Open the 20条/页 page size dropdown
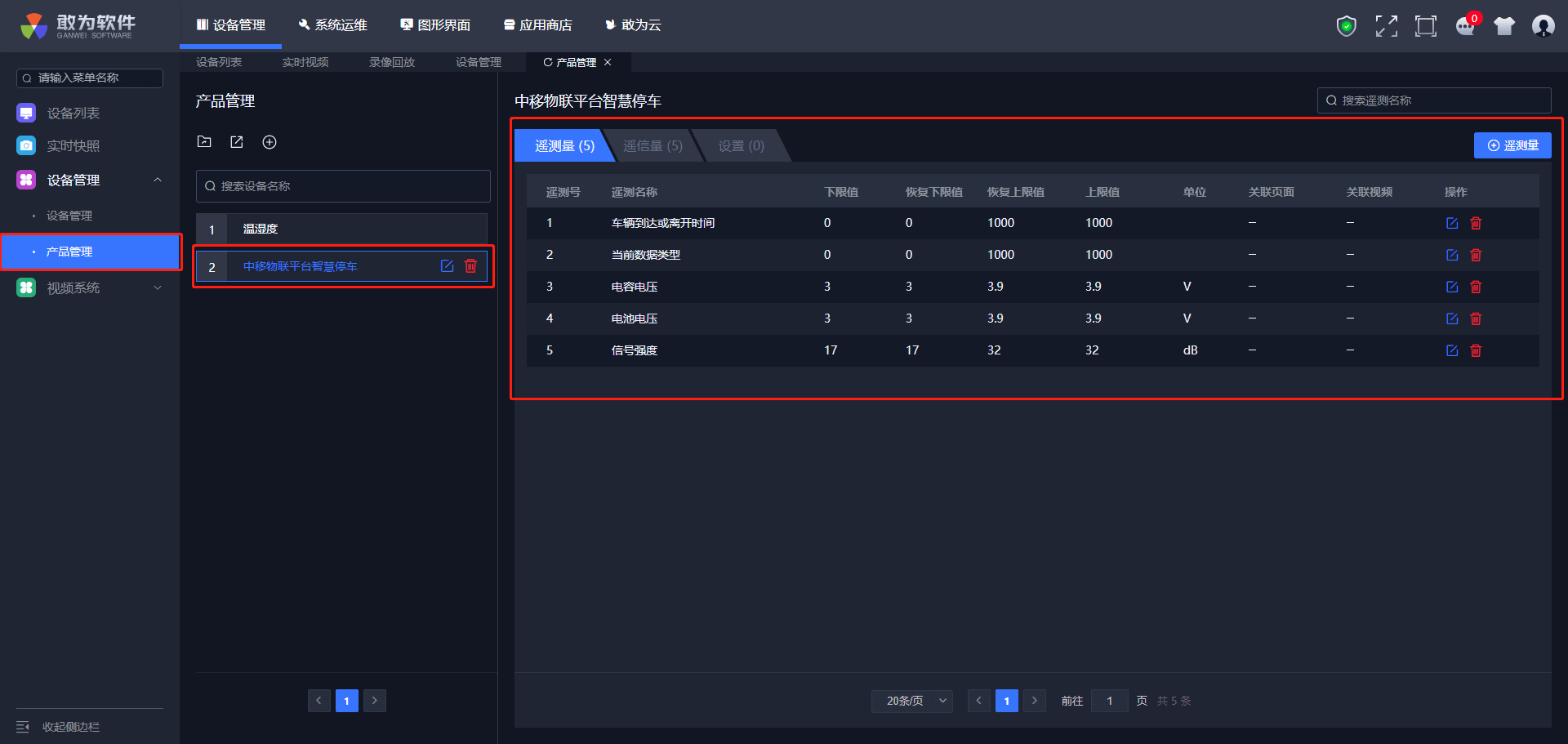Screen dimensions: 1568x744 pyautogui.click(x=912, y=701)
